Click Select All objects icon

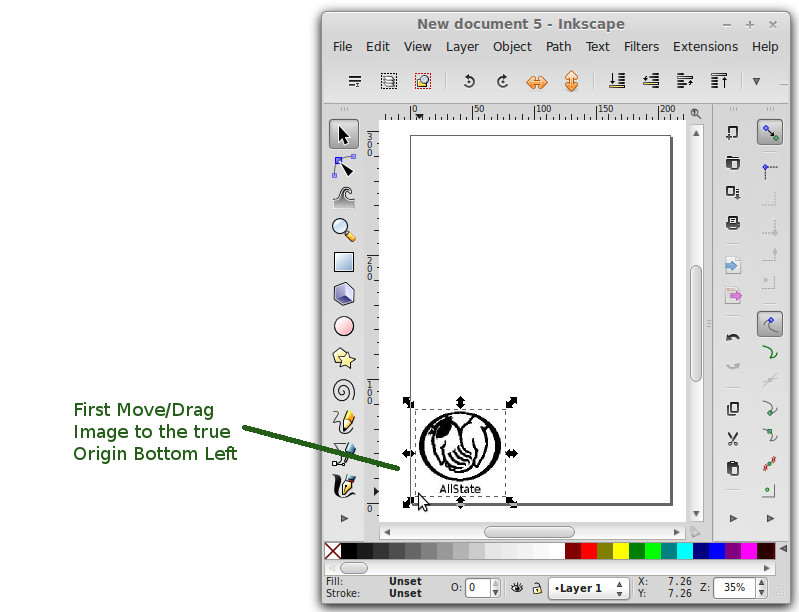pyautogui.click(x=355, y=81)
